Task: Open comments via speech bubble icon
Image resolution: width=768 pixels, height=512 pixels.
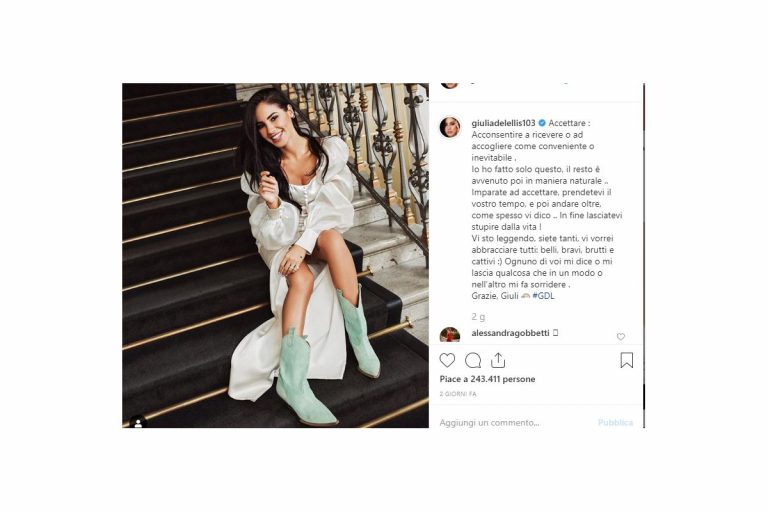Action: point(473,360)
